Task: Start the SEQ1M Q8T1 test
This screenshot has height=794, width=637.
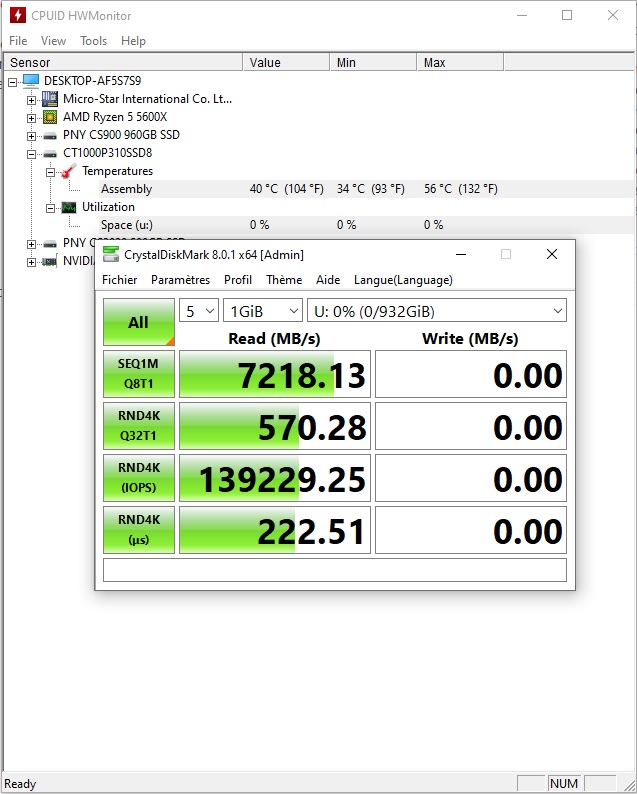Action: click(x=138, y=374)
